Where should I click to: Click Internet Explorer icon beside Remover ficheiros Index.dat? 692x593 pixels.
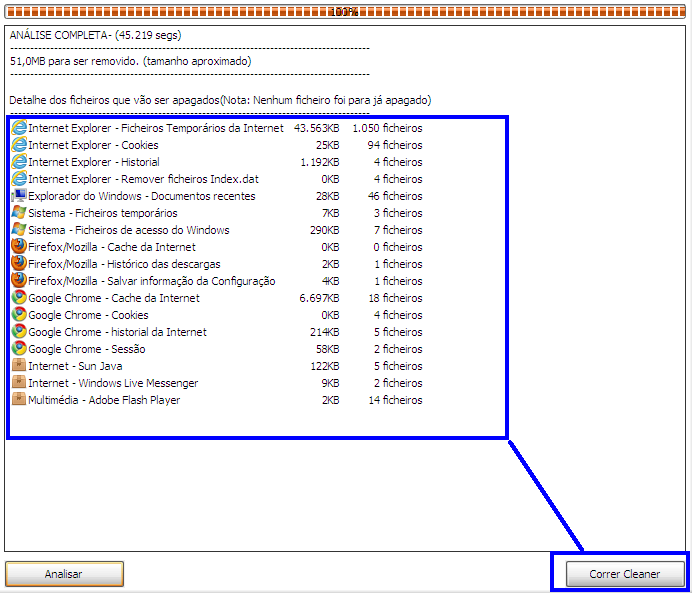pyautogui.click(x=19, y=179)
